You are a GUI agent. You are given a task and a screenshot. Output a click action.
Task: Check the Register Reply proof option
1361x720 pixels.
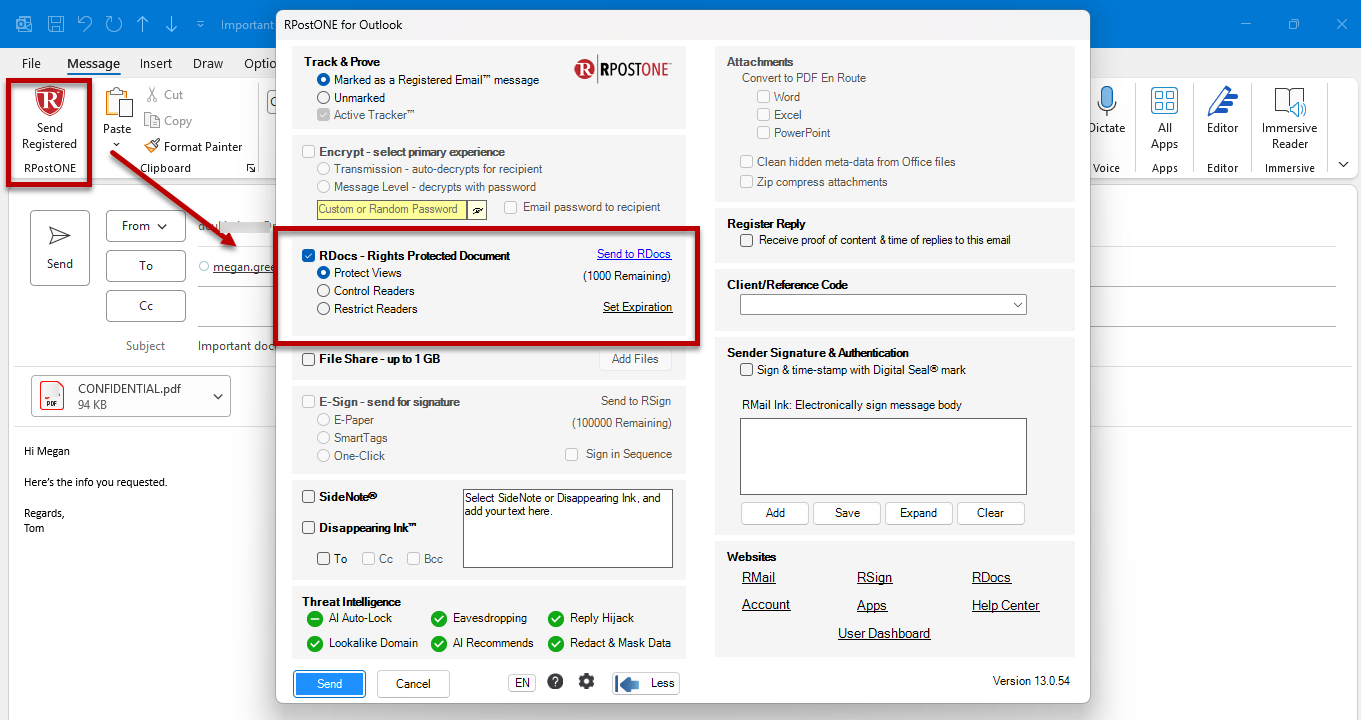coord(747,240)
